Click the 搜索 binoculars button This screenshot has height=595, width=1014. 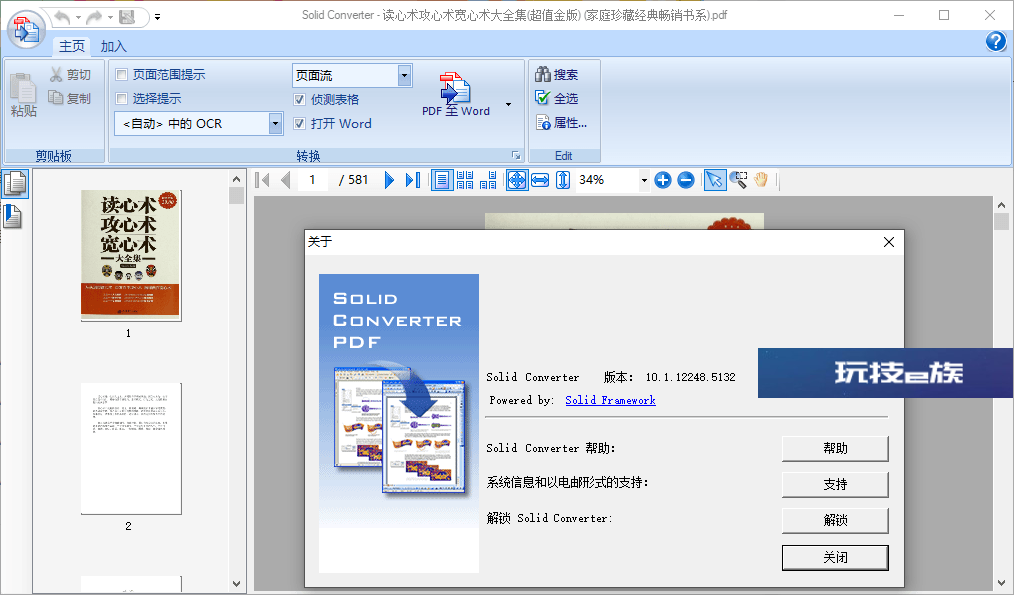(x=557, y=74)
